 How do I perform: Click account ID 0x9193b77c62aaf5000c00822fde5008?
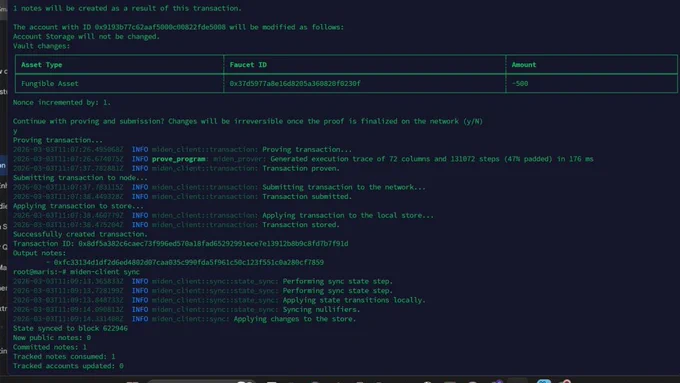point(160,27)
